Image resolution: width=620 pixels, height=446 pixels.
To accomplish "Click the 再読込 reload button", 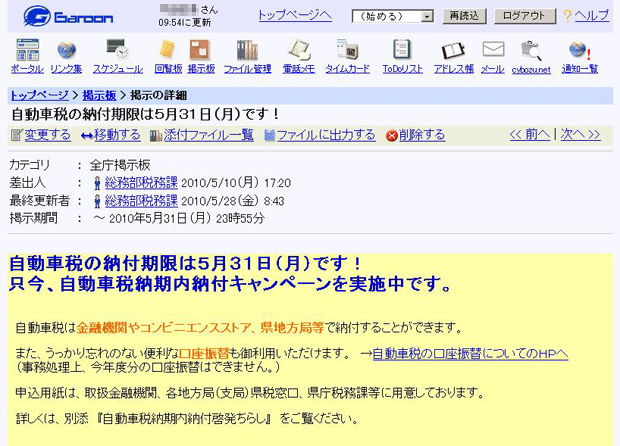I will click(x=464, y=16).
